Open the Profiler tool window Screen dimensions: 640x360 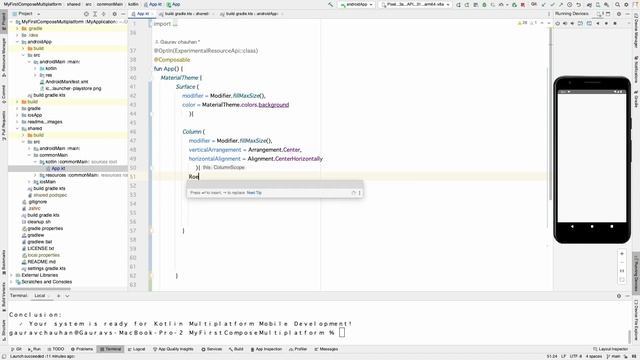click(x=298, y=349)
